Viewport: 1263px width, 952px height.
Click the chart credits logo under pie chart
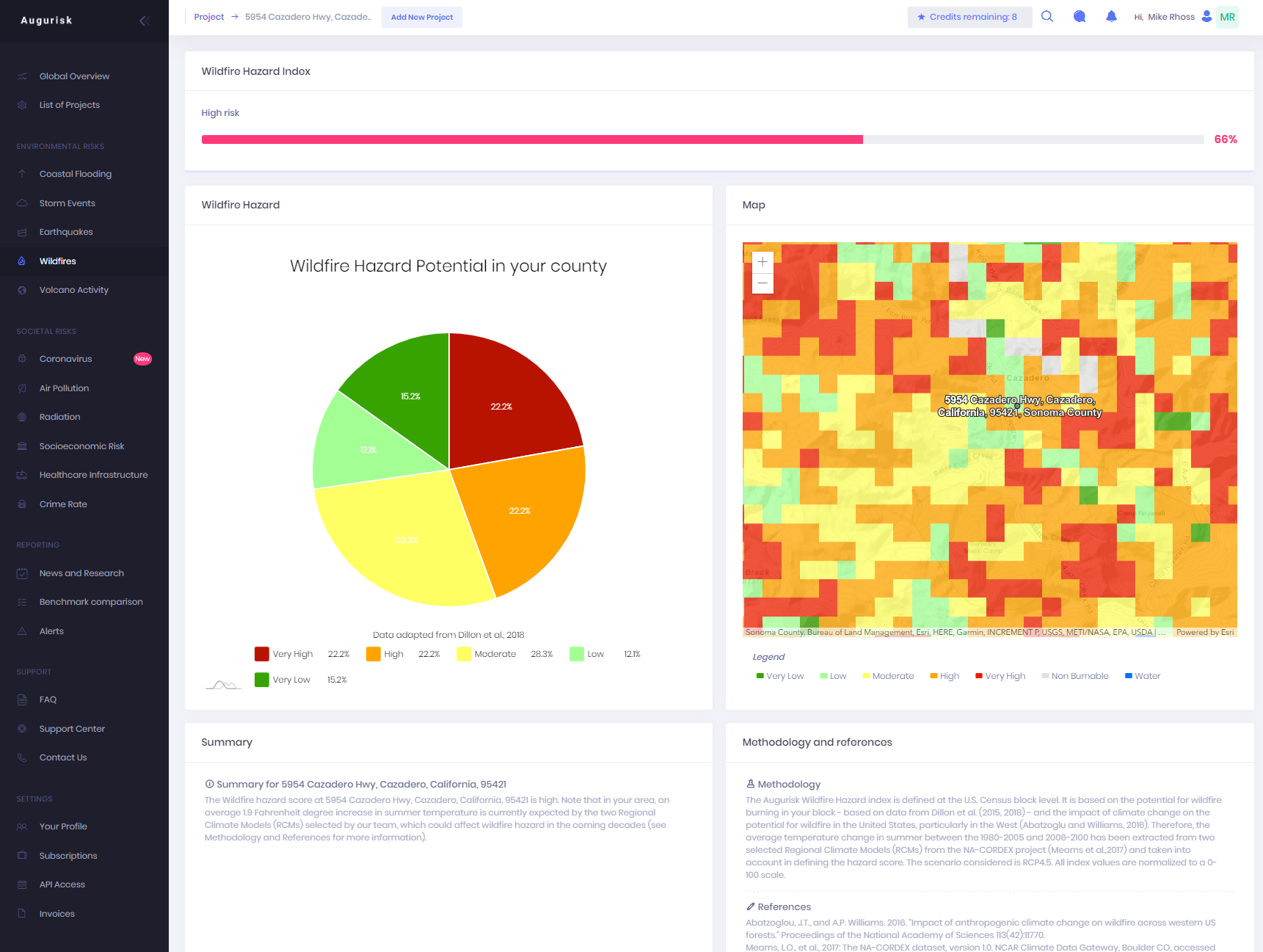223,684
